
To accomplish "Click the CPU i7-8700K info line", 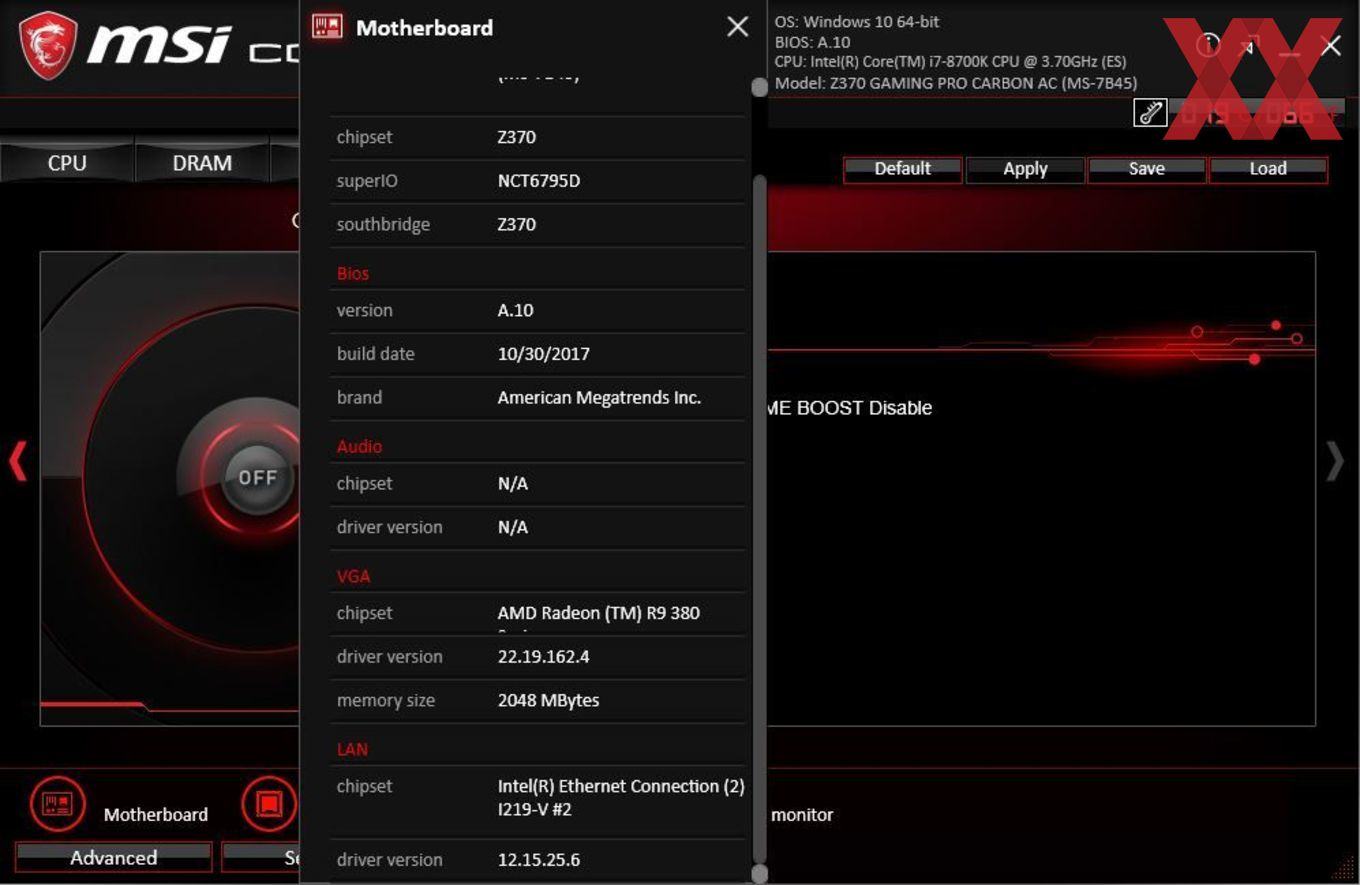I will (950, 62).
